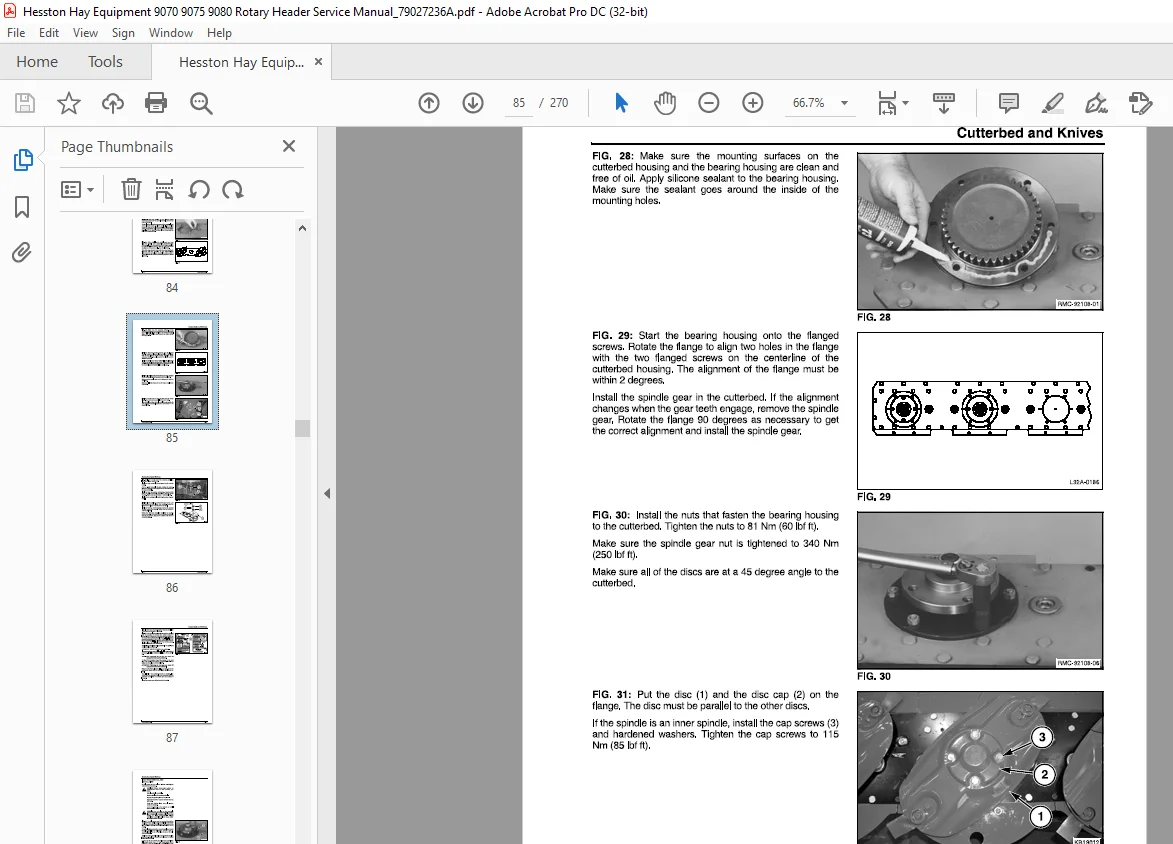This screenshot has height=844, width=1173.
Task: Zoom in with plus icon
Action: (753, 103)
